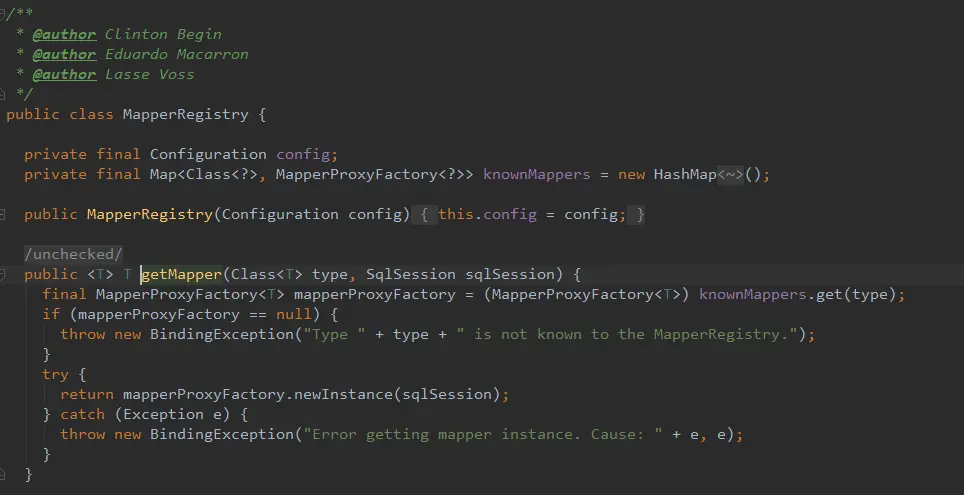964x495 pixels.
Task: Click mapperProxyFactory variable in its declaration
Action: click(374, 295)
